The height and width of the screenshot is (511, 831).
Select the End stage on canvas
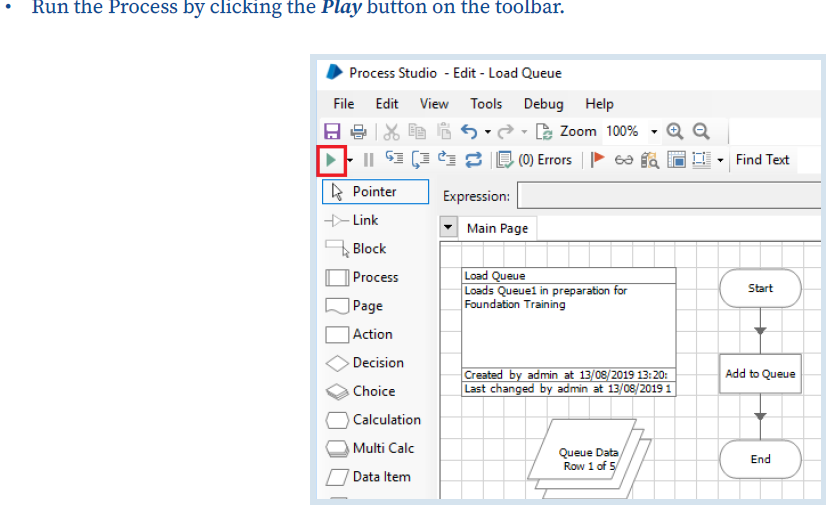pyautogui.click(x=760, y=459)
